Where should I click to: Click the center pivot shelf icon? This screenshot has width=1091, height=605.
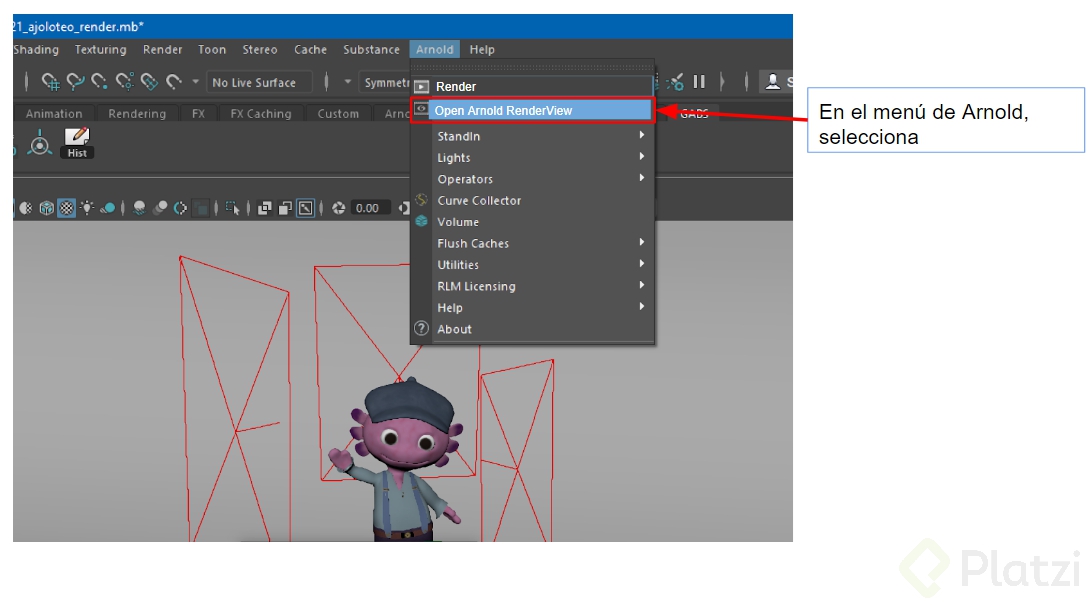(x=40, y=143)
